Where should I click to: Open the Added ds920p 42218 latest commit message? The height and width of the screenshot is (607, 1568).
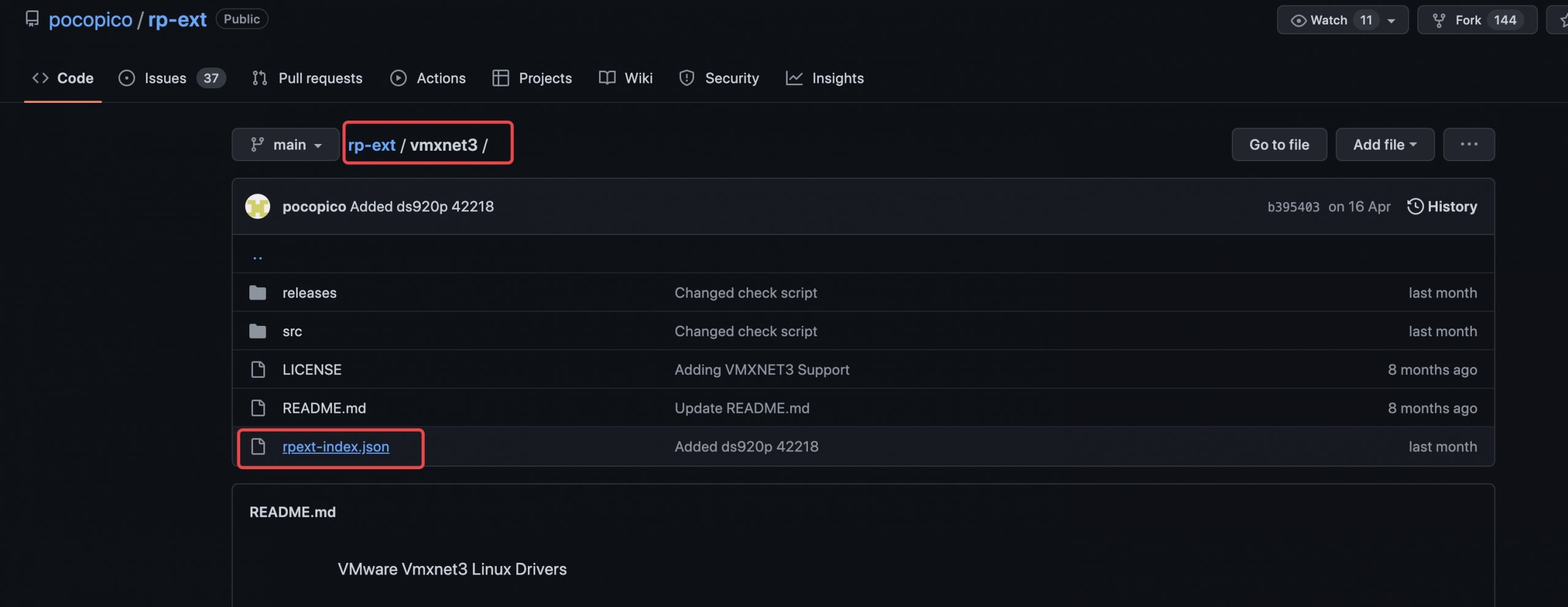coord(421,206)
